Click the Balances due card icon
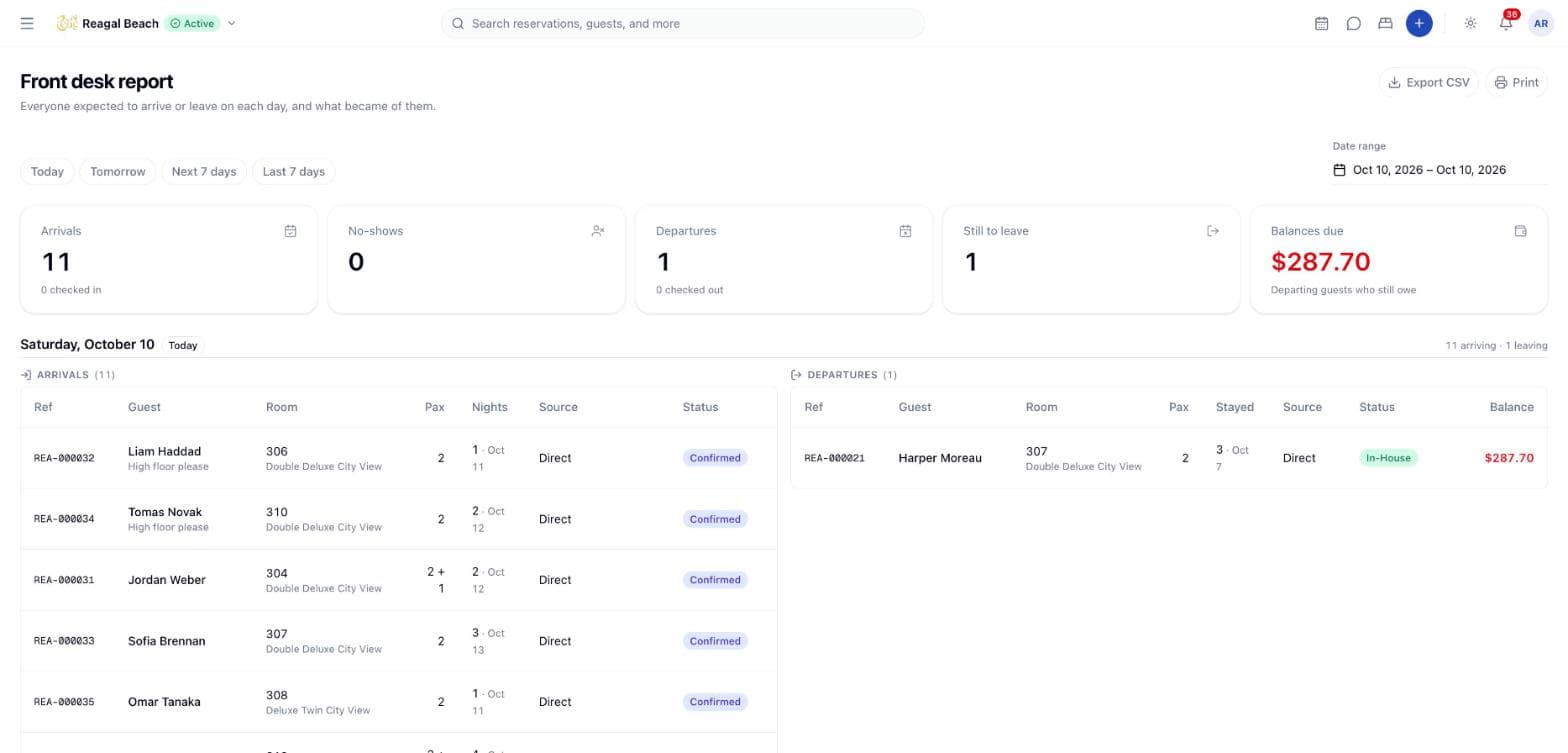This screenshot has height=753, width=1568. (1520, 231)
